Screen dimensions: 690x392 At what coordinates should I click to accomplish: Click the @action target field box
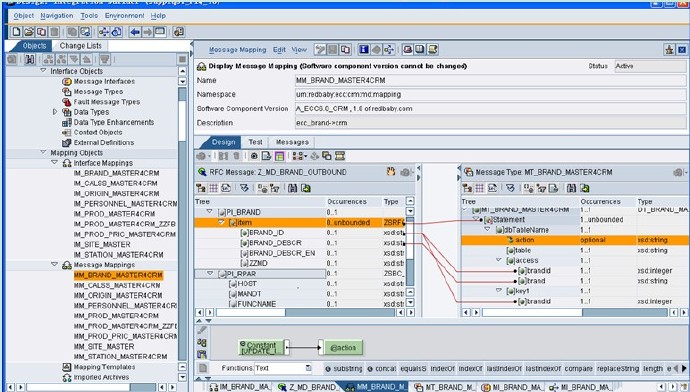[x=343, y=348]
